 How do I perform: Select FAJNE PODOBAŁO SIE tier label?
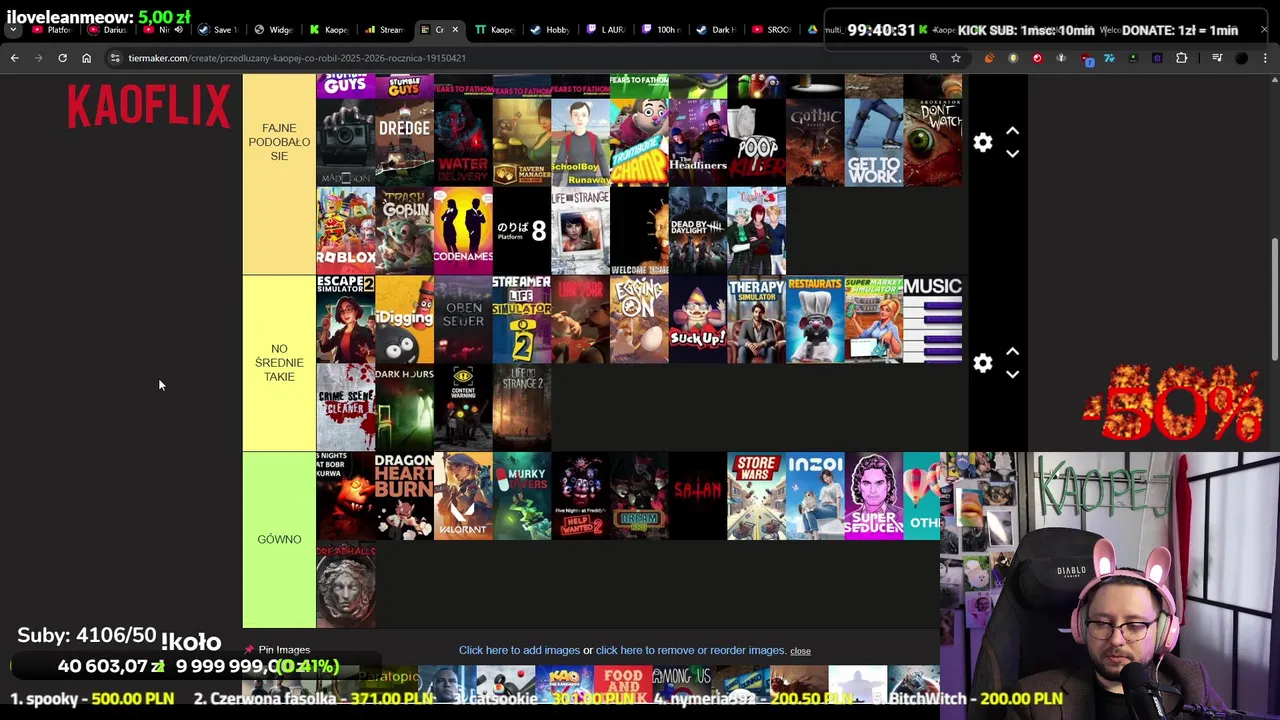pyautogui.click(x=279, y=142)
